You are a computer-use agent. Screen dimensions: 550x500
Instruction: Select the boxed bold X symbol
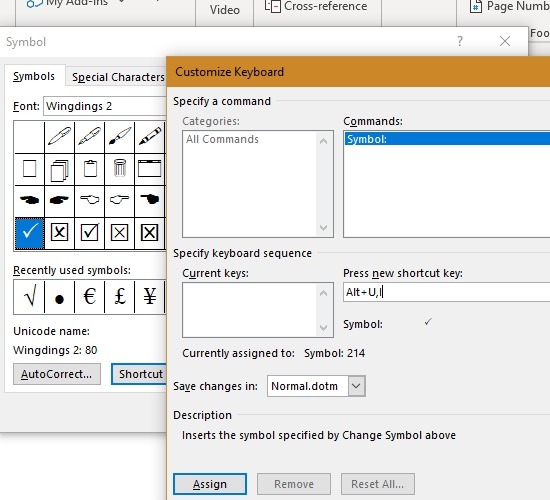click(x=150, y=233)
